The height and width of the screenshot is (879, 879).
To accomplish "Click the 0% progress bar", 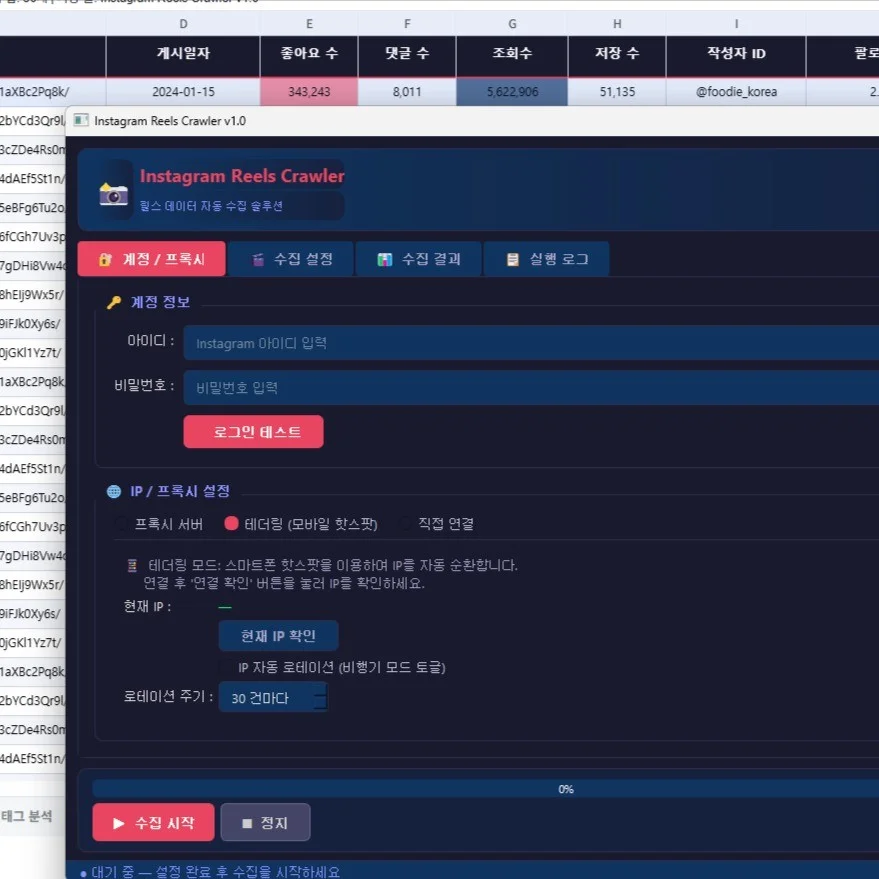I will click(x=485, y=789).
